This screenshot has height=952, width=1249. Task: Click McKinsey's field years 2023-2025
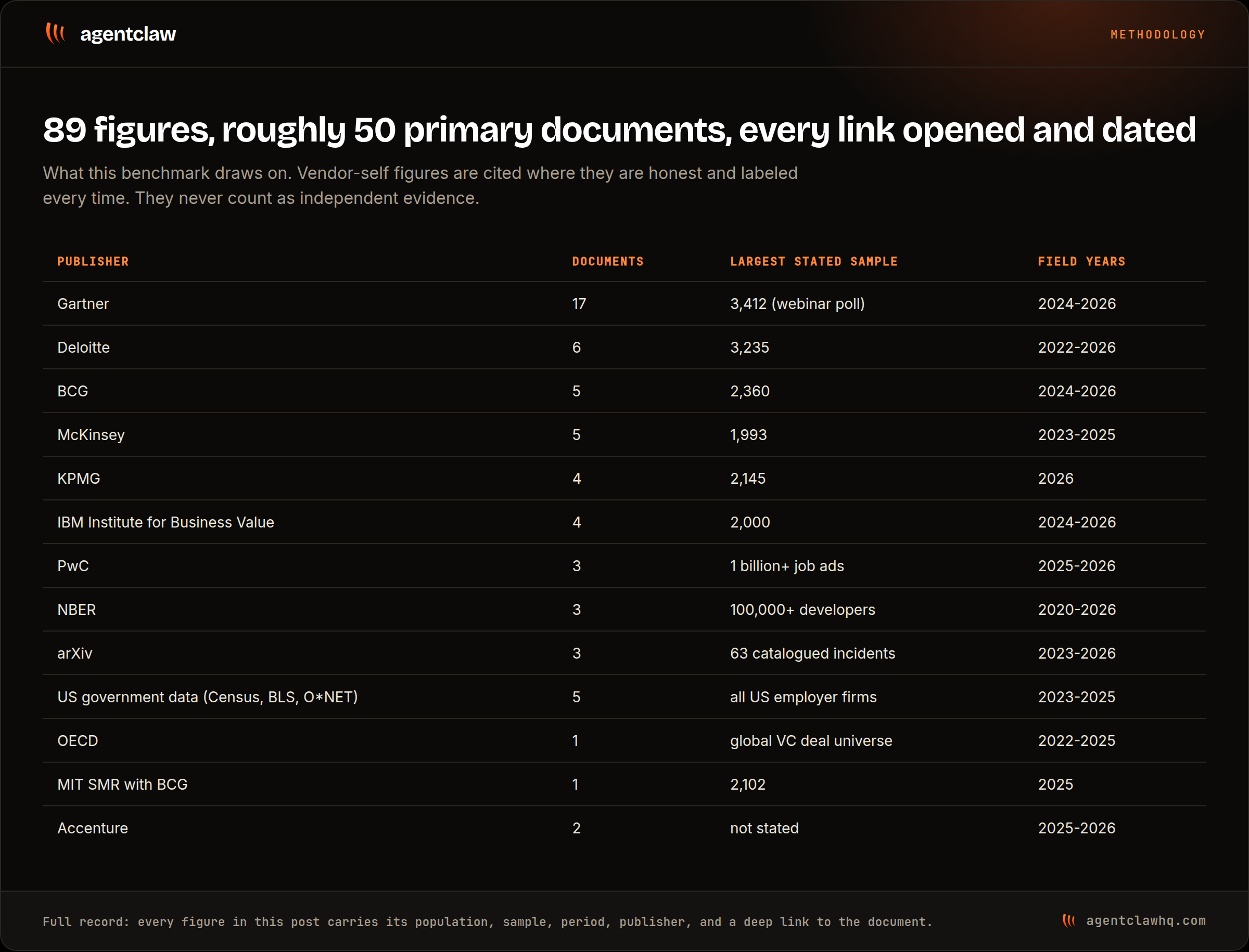(x=1077, y=434)
